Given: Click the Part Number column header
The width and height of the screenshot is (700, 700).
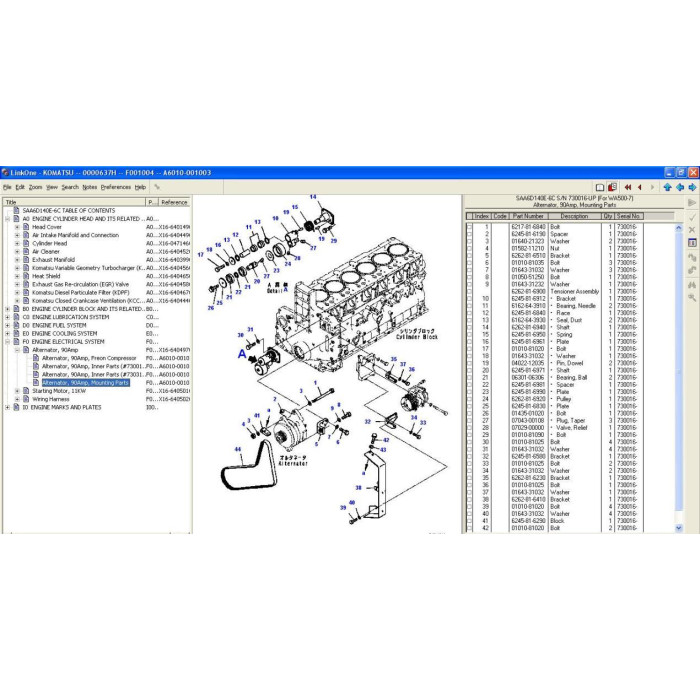Looking at the screenshot, I should click(x=528, y=216).
